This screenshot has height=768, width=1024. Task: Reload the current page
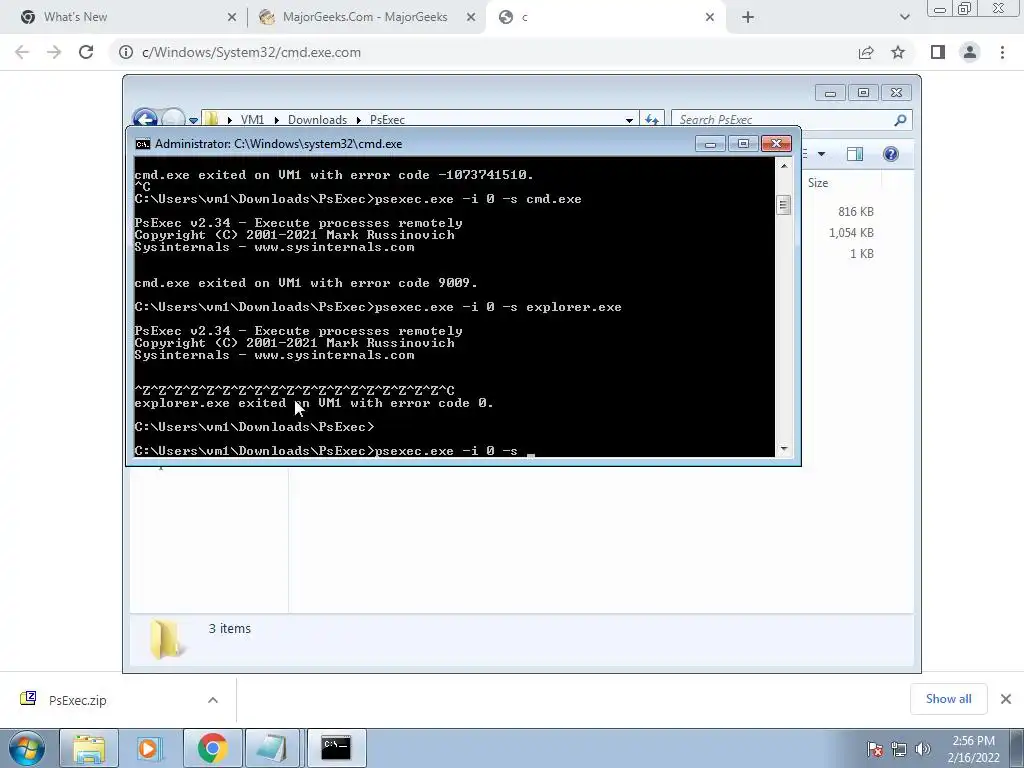86,52
